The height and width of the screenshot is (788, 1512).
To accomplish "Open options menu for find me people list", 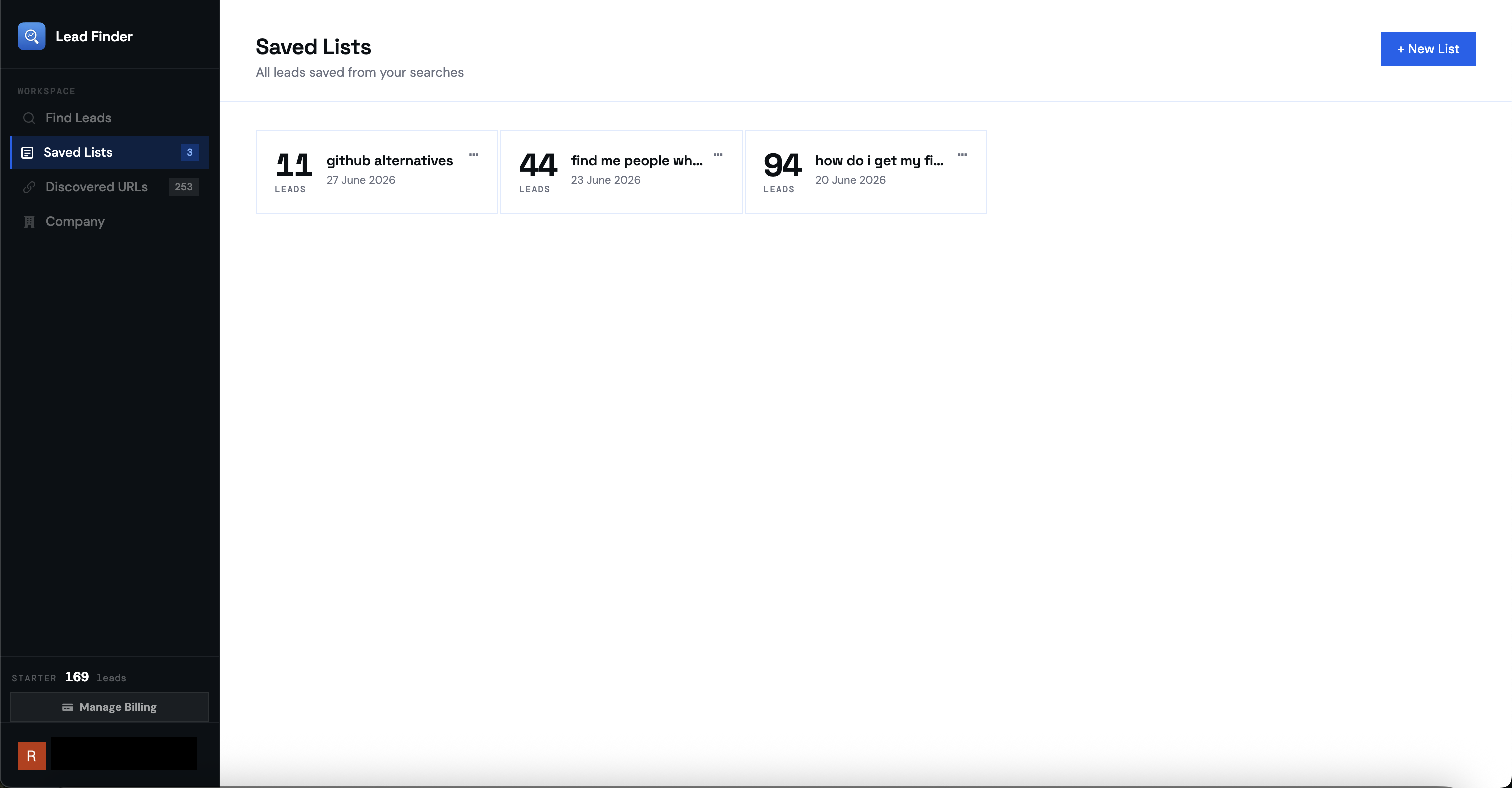I will coord(718,155).
